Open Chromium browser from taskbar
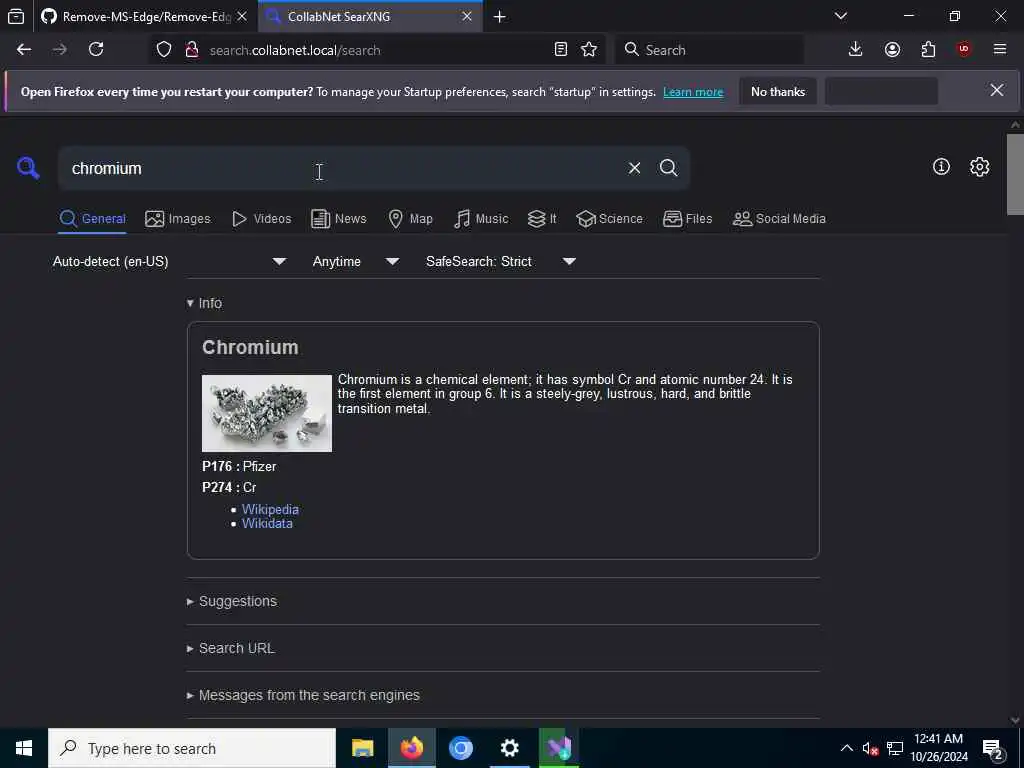Viewport: 1024px width, 768px height. pos(460,748)
